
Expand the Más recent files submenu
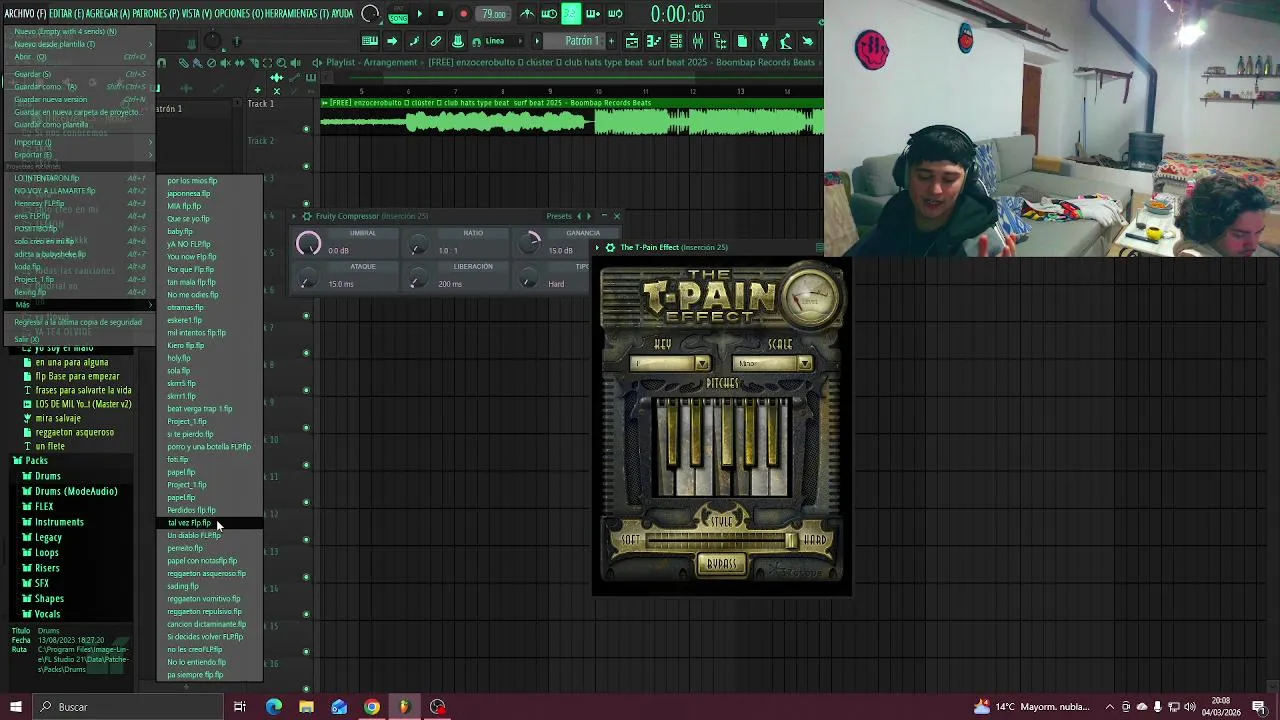(80, 304)
